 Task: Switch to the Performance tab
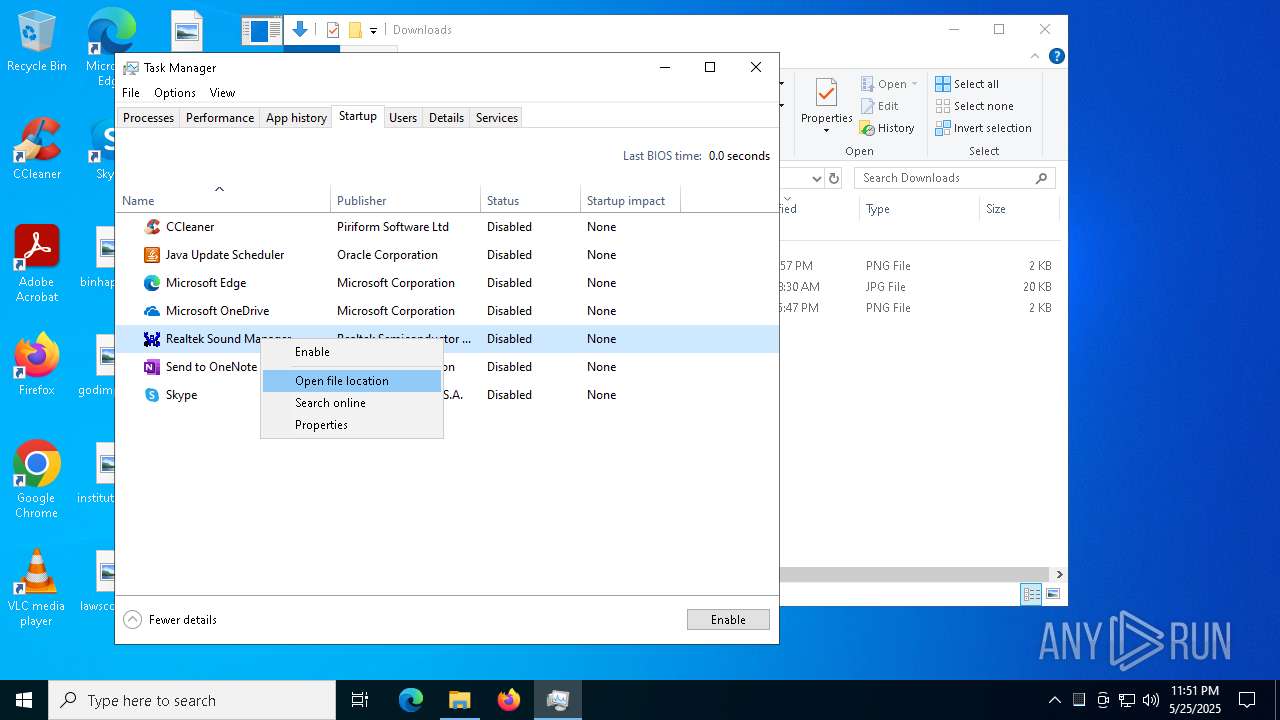click(220, 118)
